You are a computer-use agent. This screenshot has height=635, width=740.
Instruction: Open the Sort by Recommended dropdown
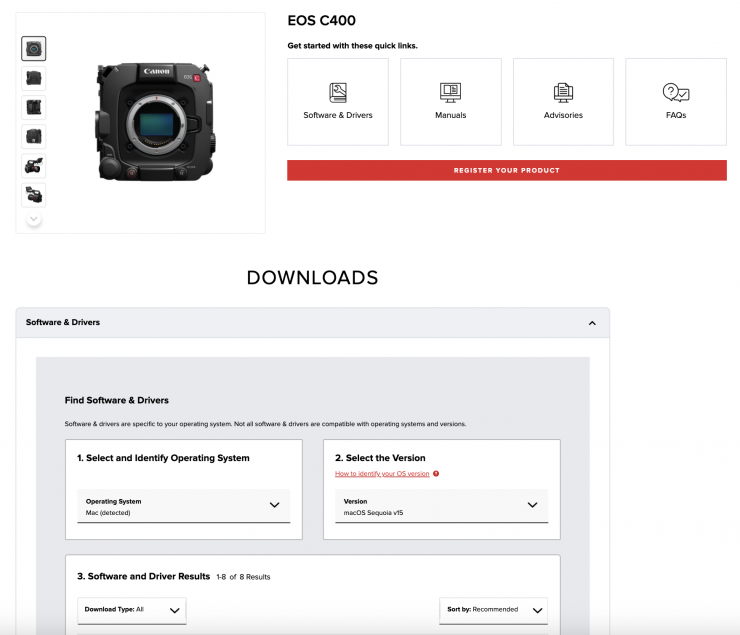coord(493,610)
